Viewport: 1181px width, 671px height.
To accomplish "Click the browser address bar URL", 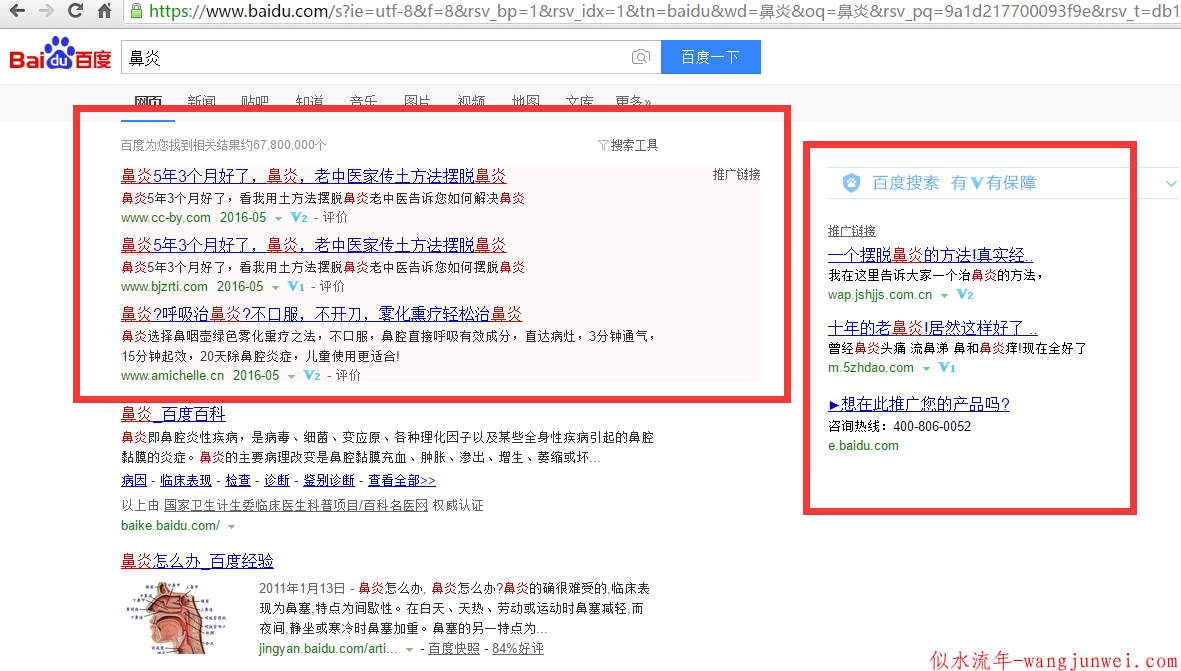I will [x=663, y=11].
